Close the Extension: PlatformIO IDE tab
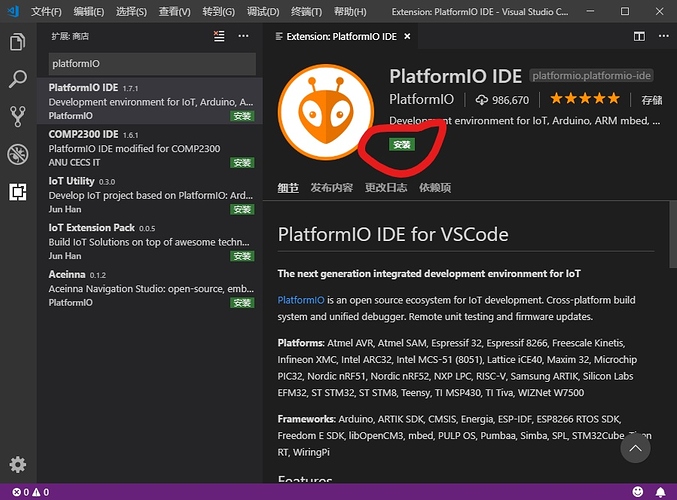The image size is (677, 500). [407, 37]
